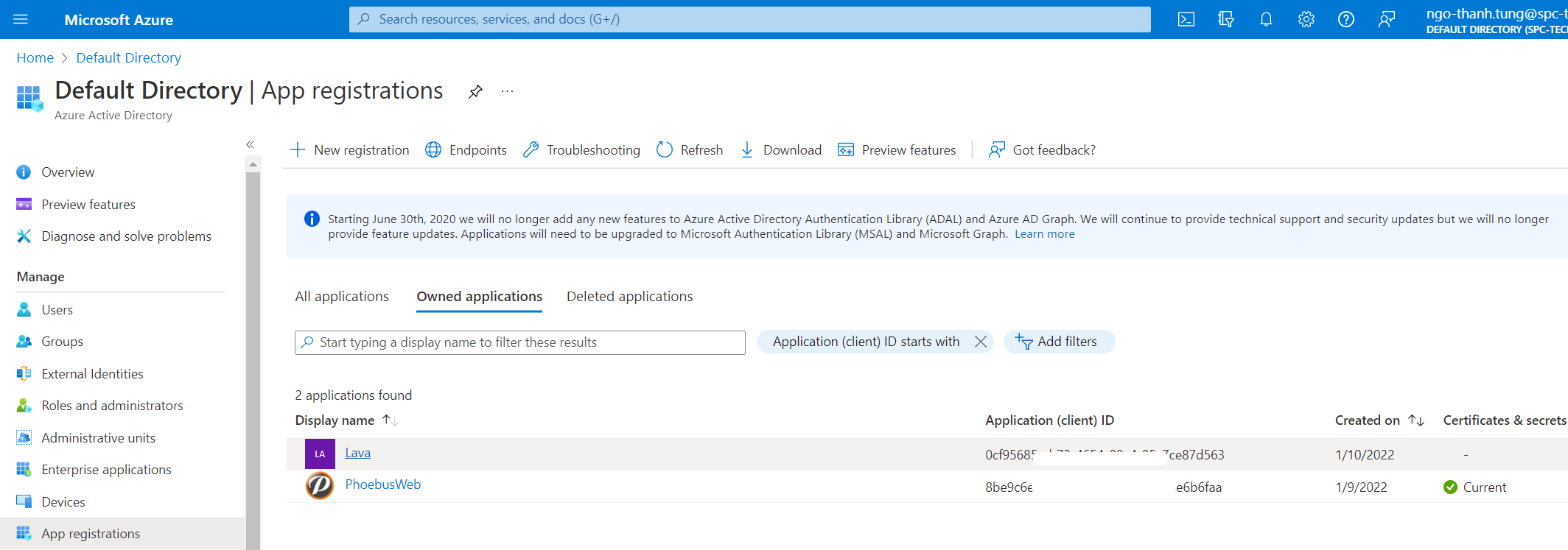Download the app registrations list
The image size is (1568, 550).
pos(780,150)
